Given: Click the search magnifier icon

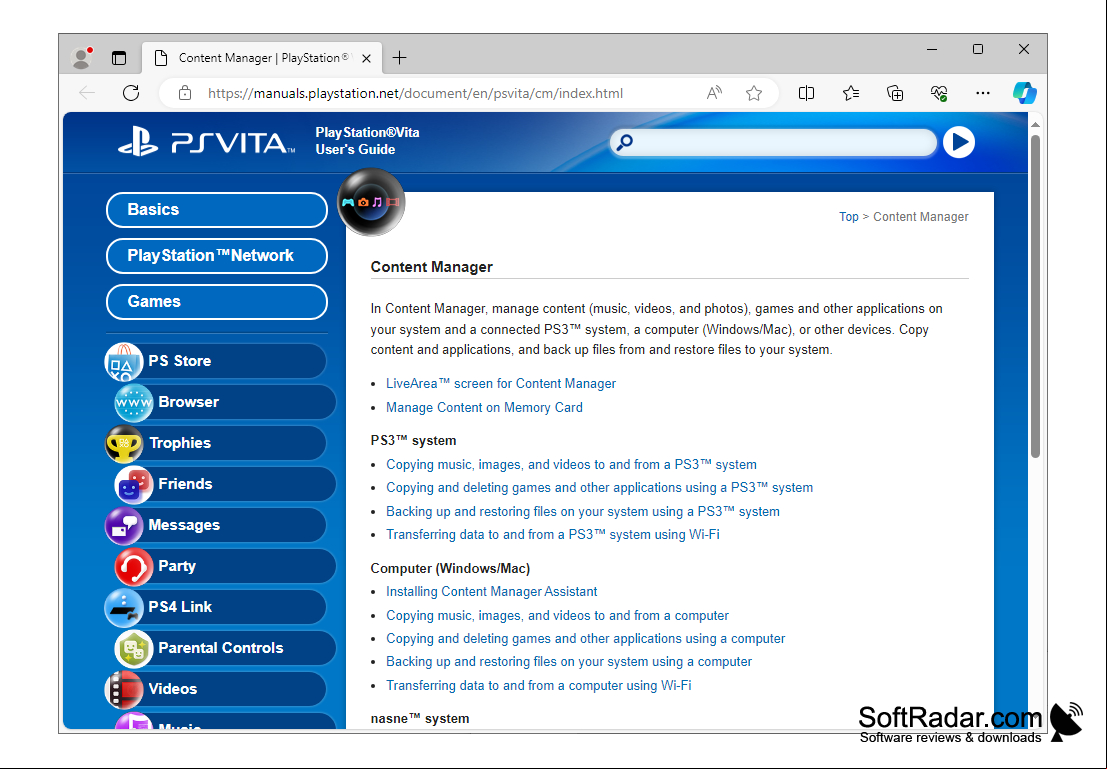Looking at the screenshot, I should click(x=624, y=143).
